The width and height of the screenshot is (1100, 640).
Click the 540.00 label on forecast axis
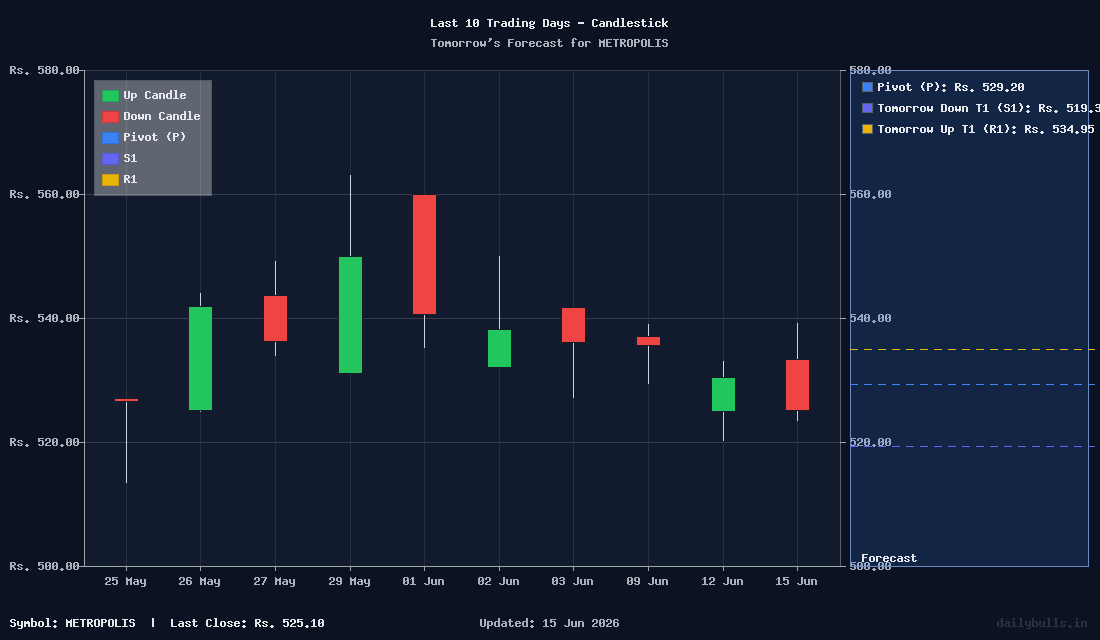(x=871, y=319)
